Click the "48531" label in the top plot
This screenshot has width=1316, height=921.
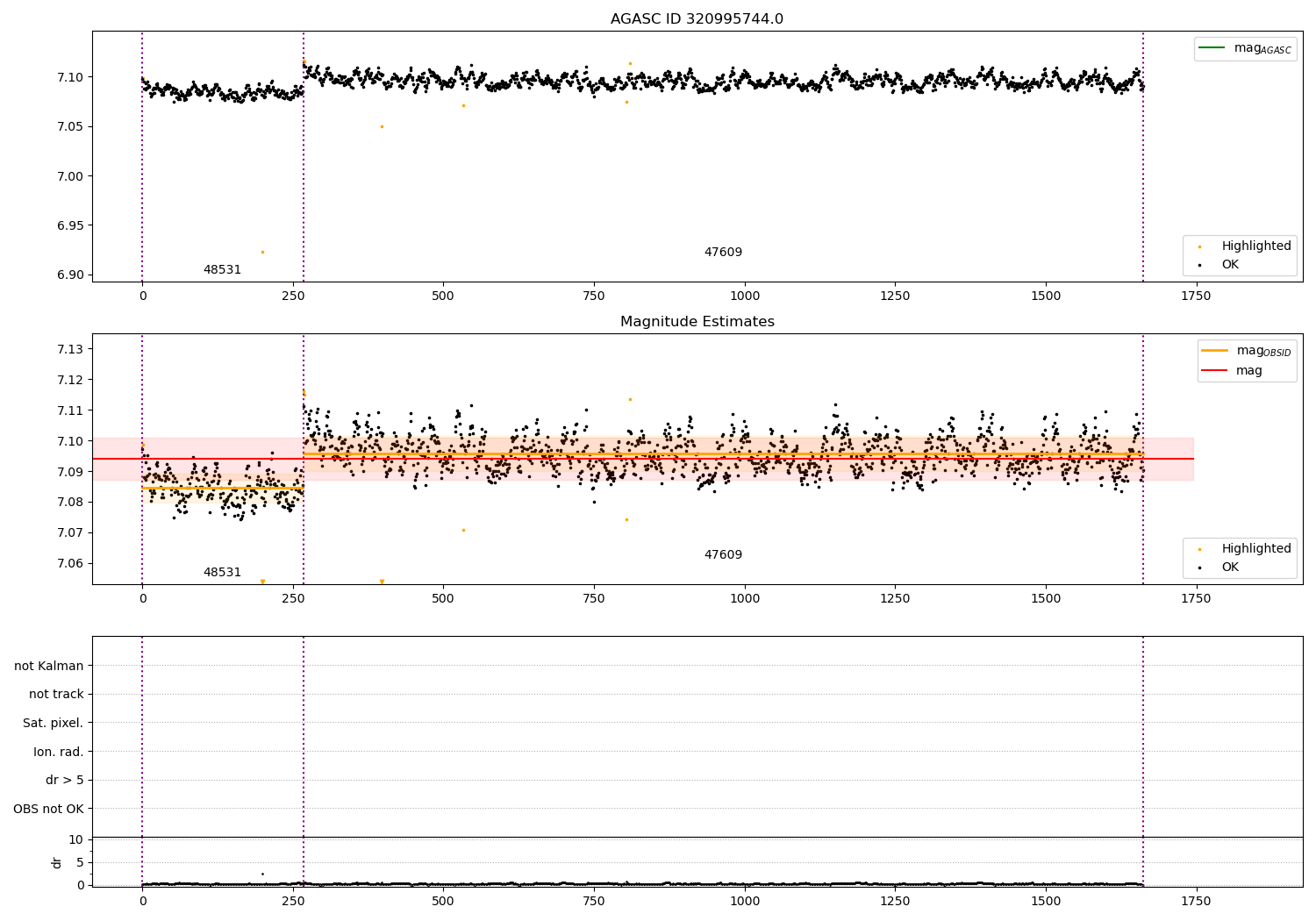222,270
